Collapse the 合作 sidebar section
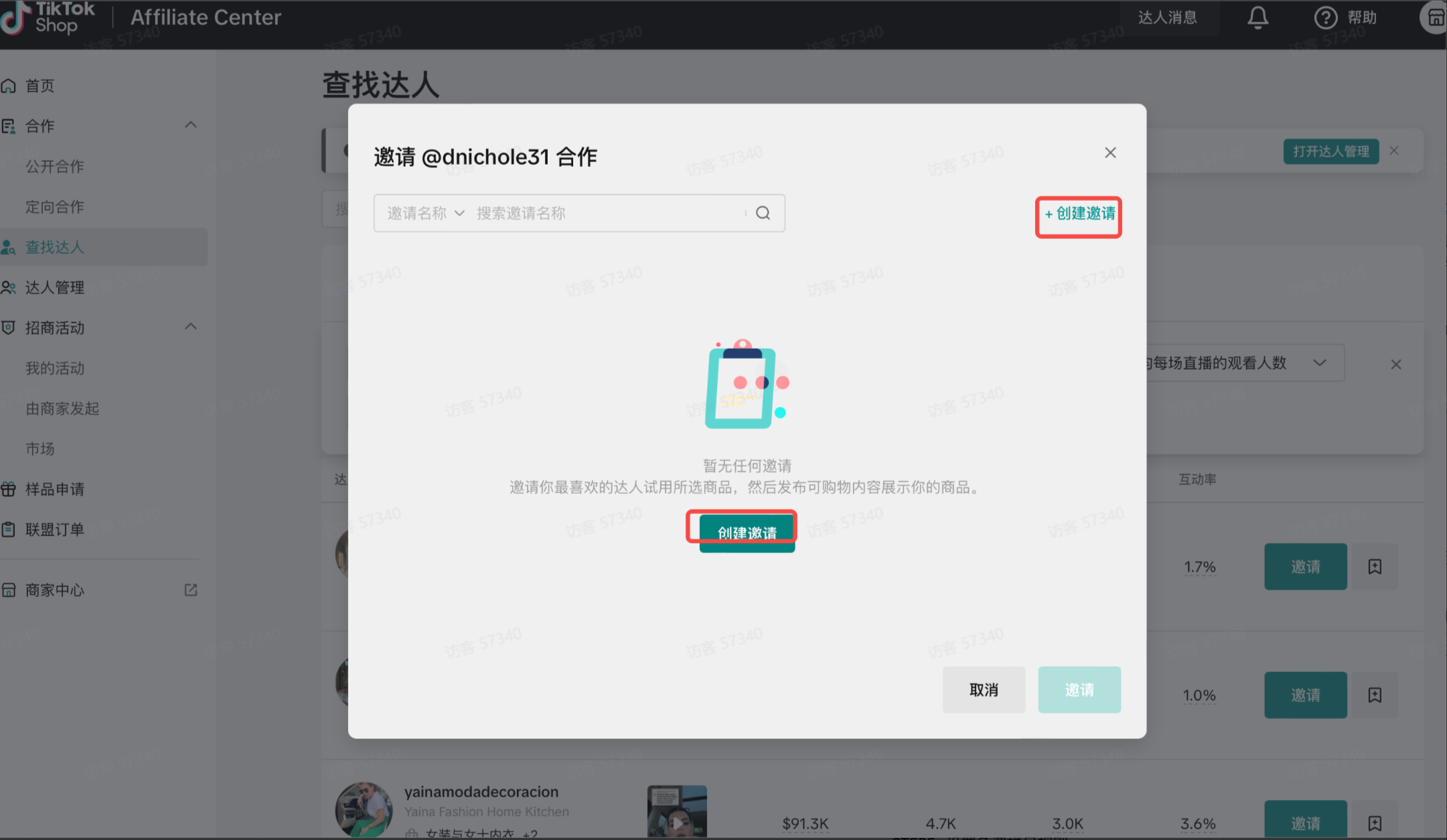The height and width of the screenshot is (840, 1447). (x=191, y=125)
